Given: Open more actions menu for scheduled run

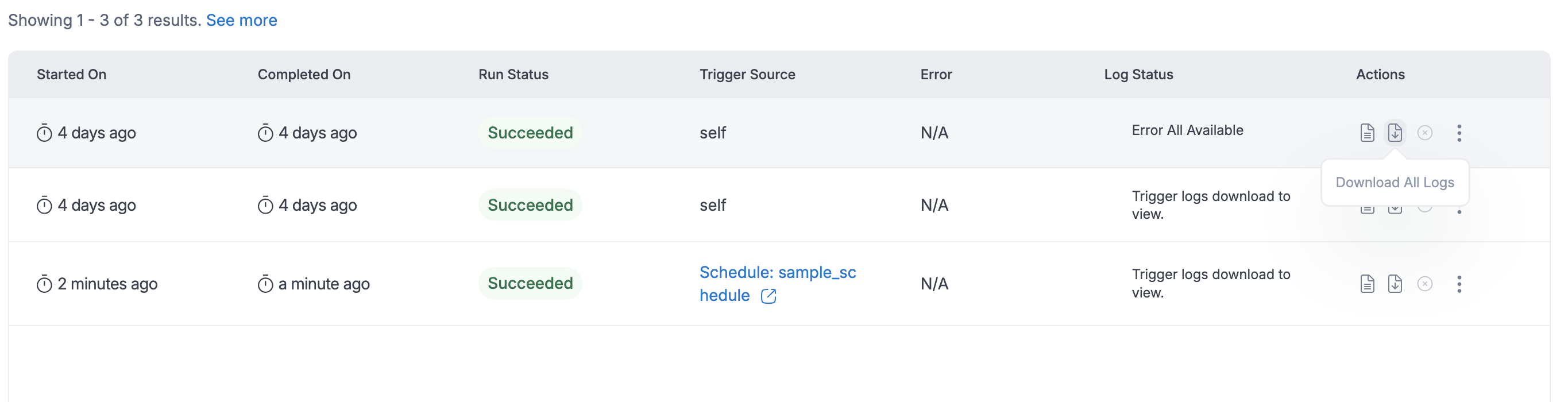Looking at the screenshot, I should 1459,283.
